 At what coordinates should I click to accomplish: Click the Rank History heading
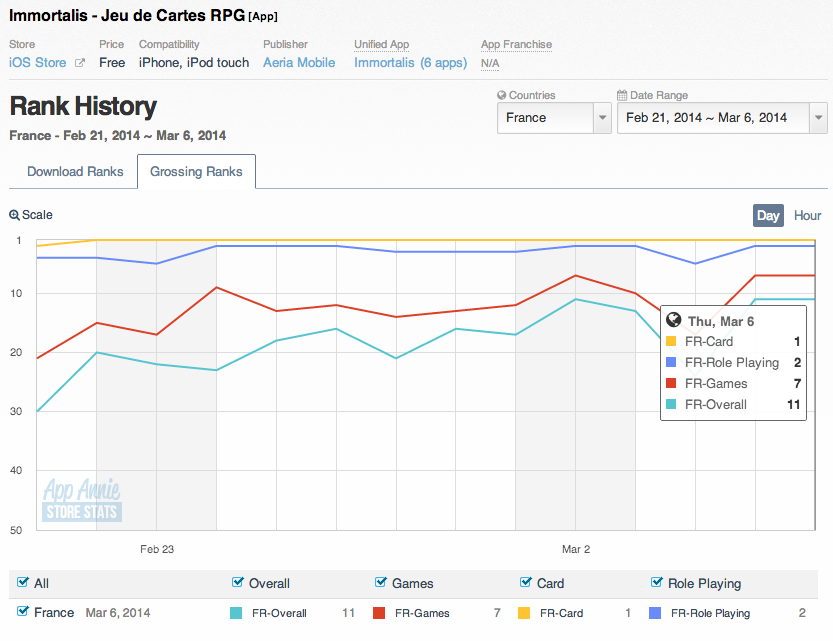[83, 106]
